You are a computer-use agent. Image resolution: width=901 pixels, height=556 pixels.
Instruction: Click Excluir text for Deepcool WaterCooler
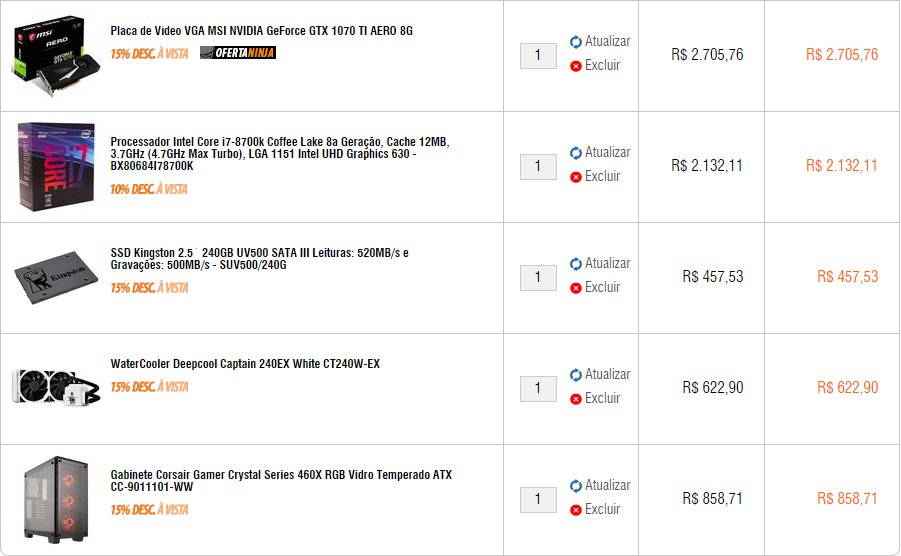602,398
